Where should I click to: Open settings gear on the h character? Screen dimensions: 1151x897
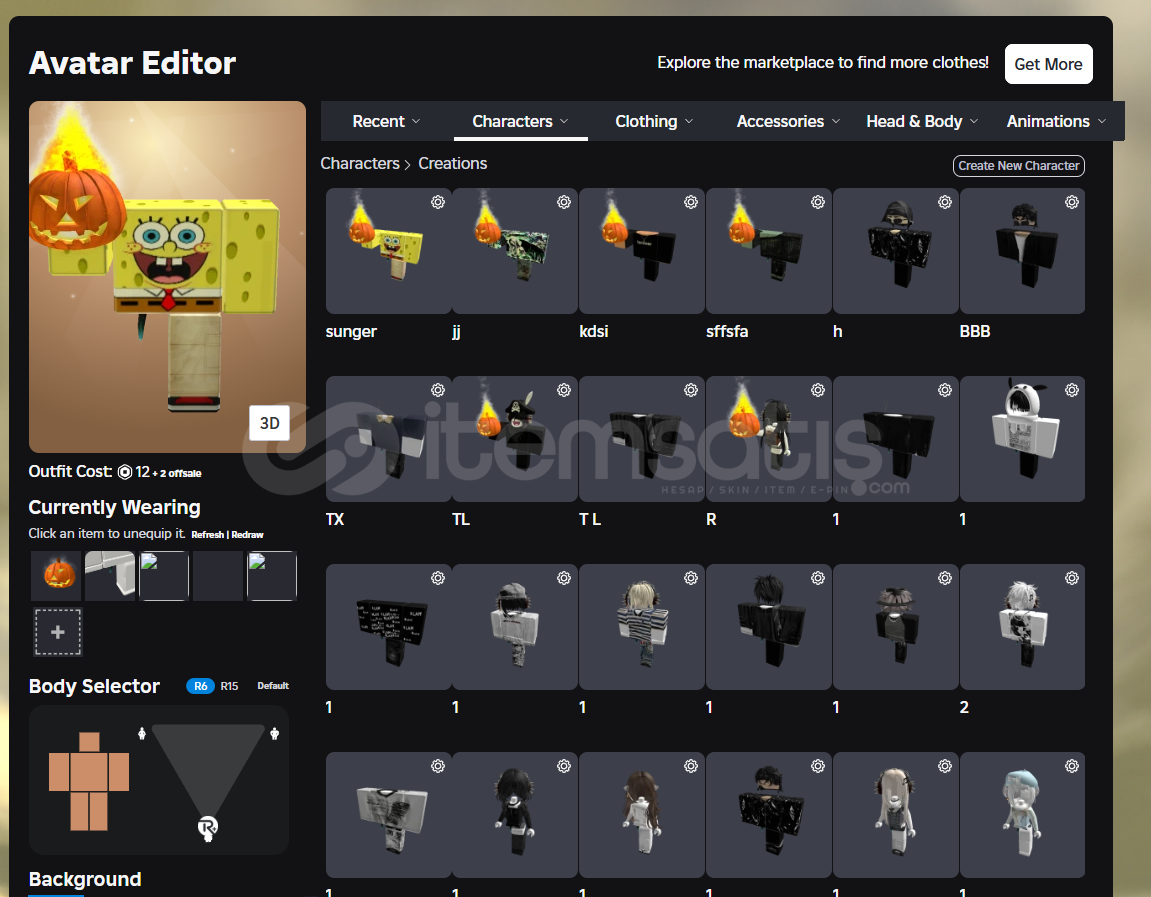[x=945, y=202]
